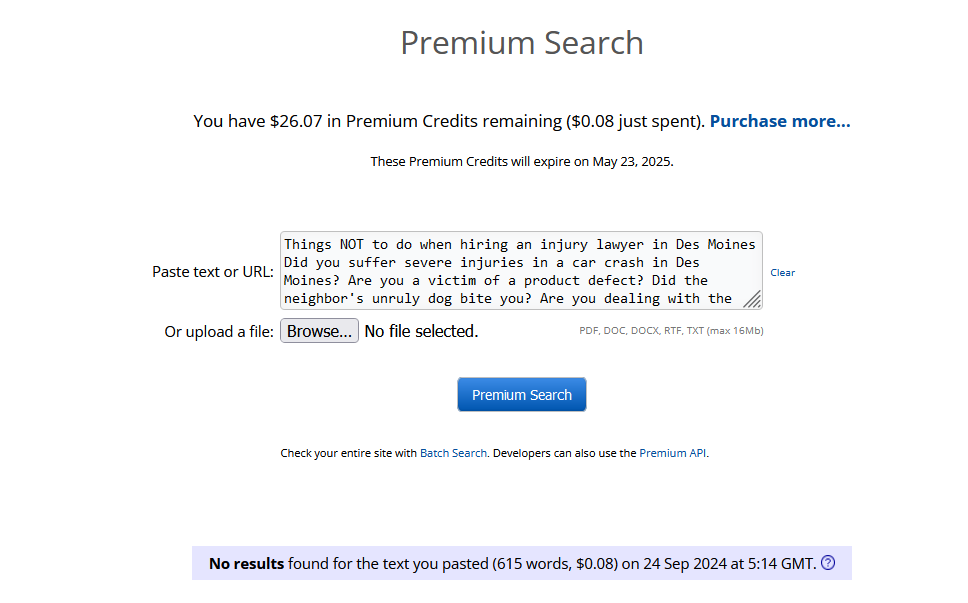Screen dimensions: 968x603
Task: Click the 'Paste text or URL:' label
Action: [213, 272]
